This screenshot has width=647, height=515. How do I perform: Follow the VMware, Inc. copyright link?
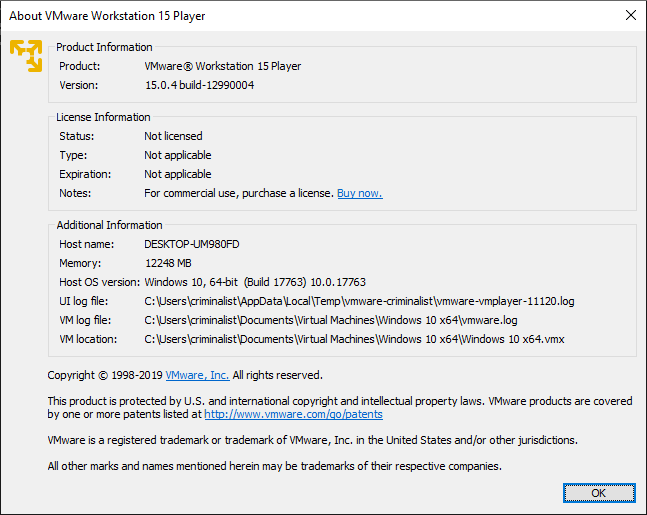197,375
